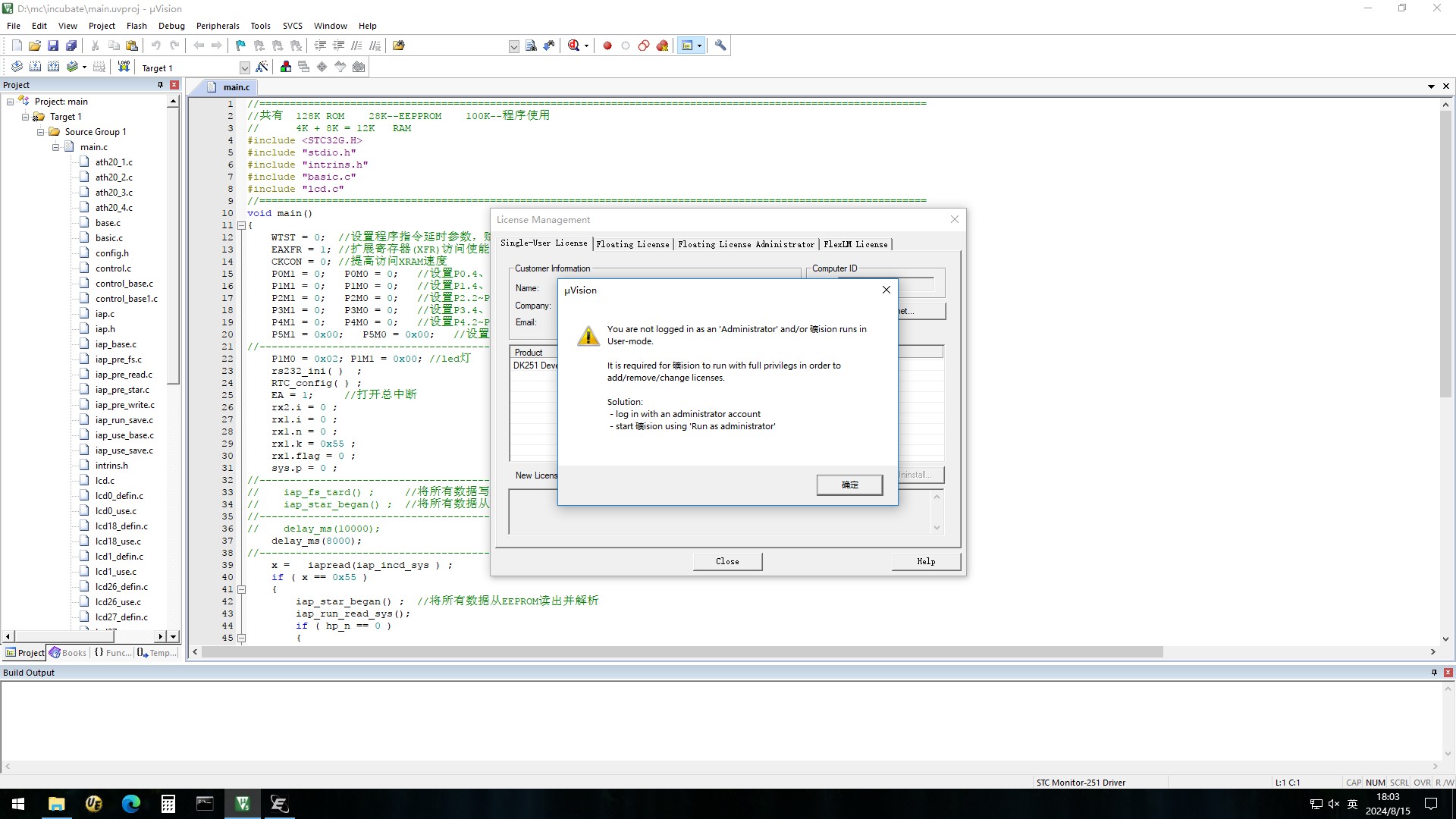Open the find text combo box dropdown
The height and width of the screenshot is (819, 1456).
pyautogui.click(x=513, y=46)
